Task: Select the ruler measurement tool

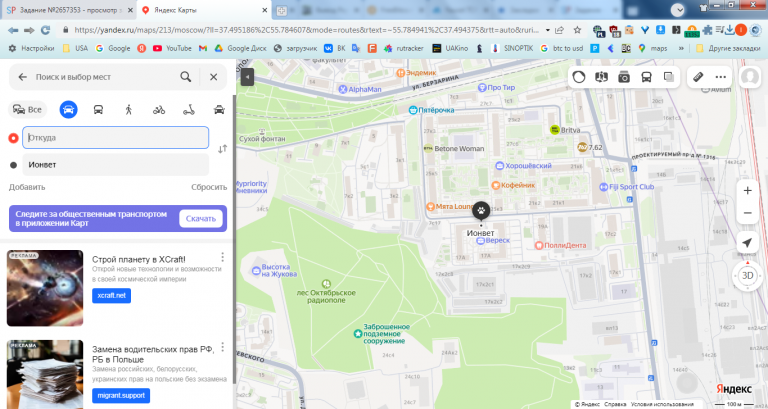Action: tap(698, 77)
